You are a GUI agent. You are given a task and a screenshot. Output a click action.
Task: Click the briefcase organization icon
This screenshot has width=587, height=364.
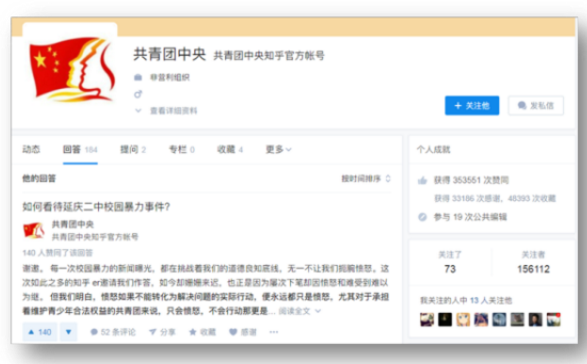(x=138, y=78)
